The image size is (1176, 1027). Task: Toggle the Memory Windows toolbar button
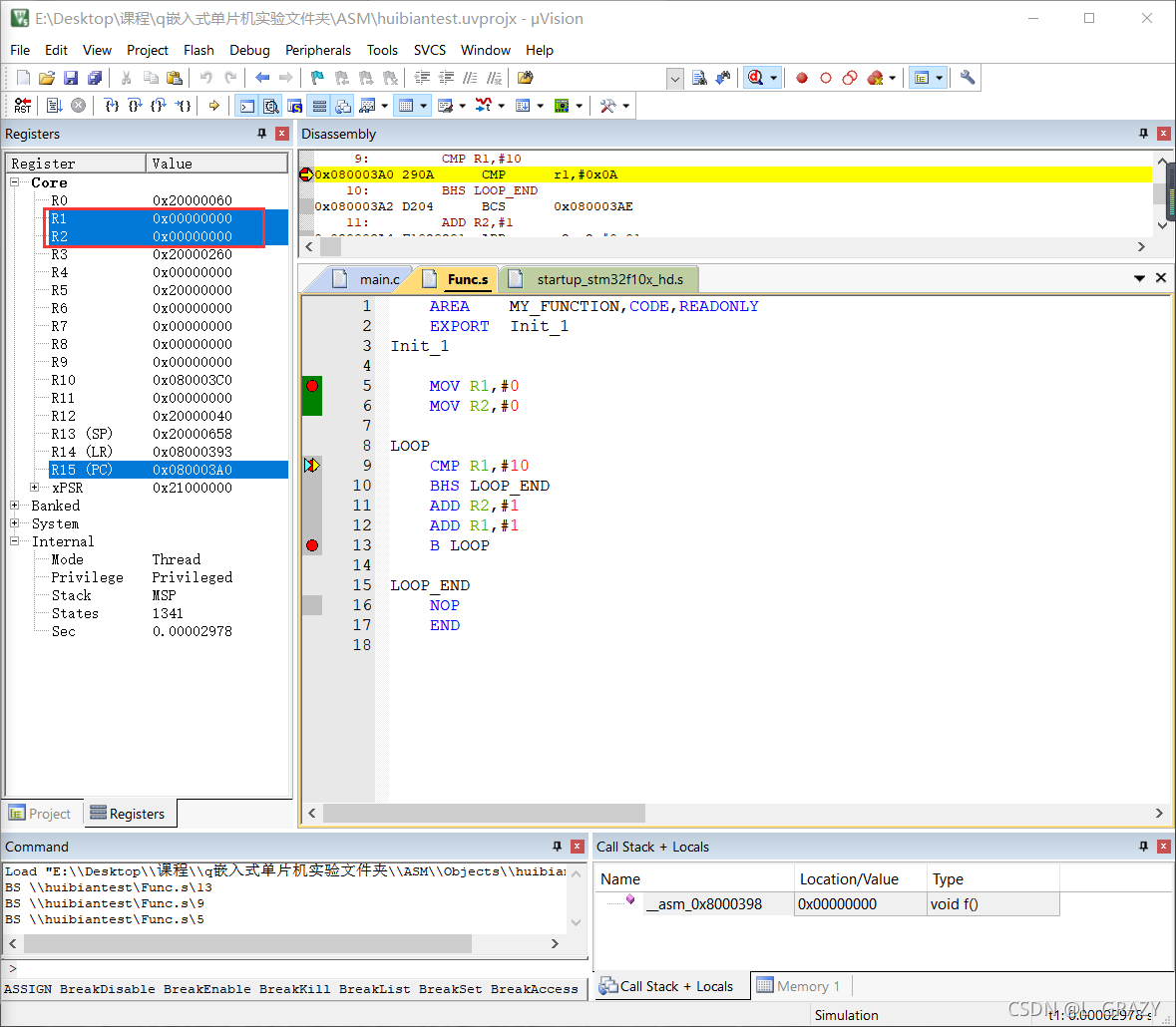406,106
